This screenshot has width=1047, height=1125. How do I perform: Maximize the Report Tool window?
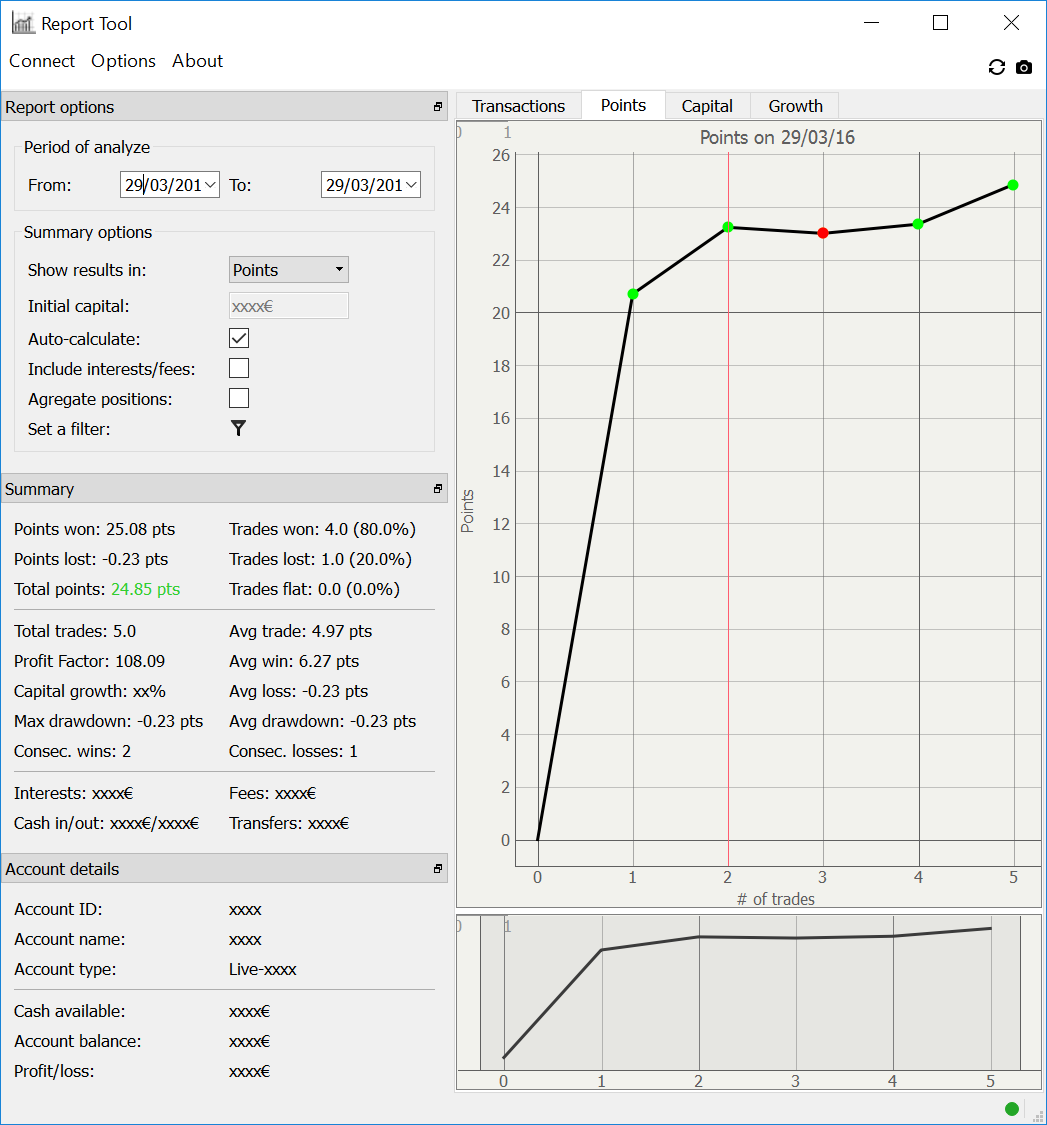point(940,23)
